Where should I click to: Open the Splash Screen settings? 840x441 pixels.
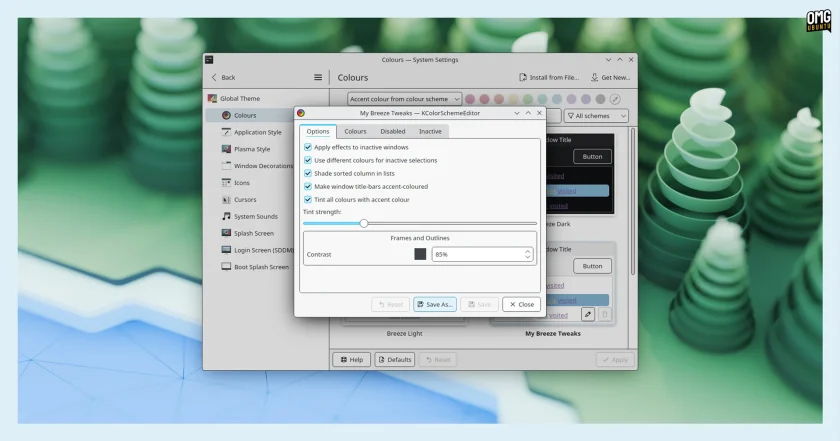[x=250, y=233]
